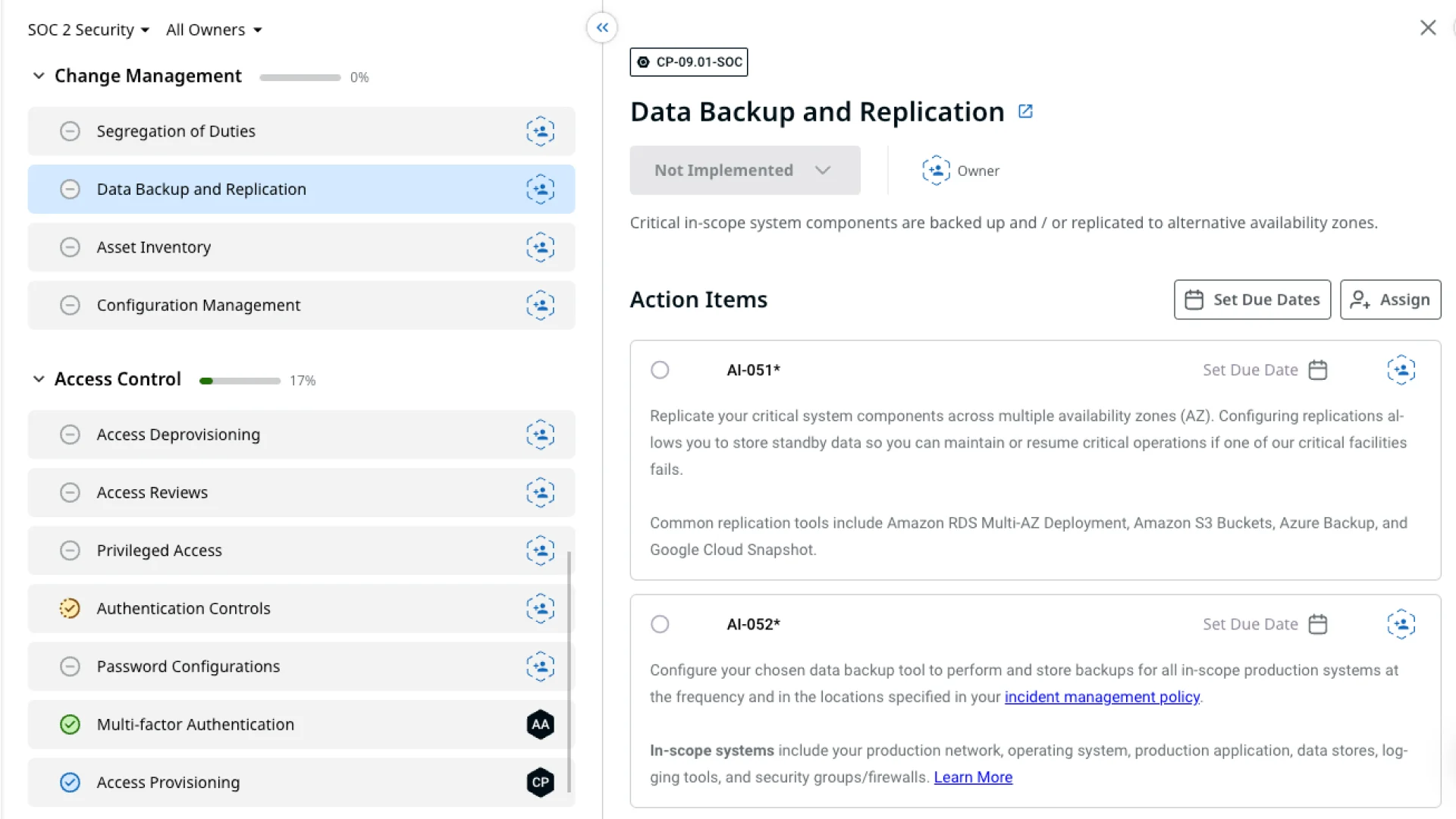Image resolution: width=1456 pixels, height=819 pixels.
Task: Open the Not Implemented status dropdown
Action: tap(744, 171)
